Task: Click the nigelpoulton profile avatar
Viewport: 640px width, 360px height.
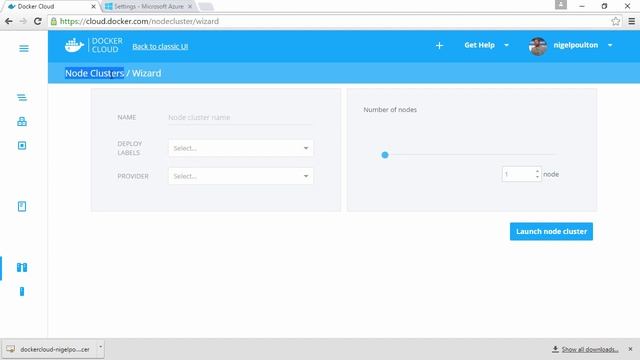Action: click(x=538, y=46)
